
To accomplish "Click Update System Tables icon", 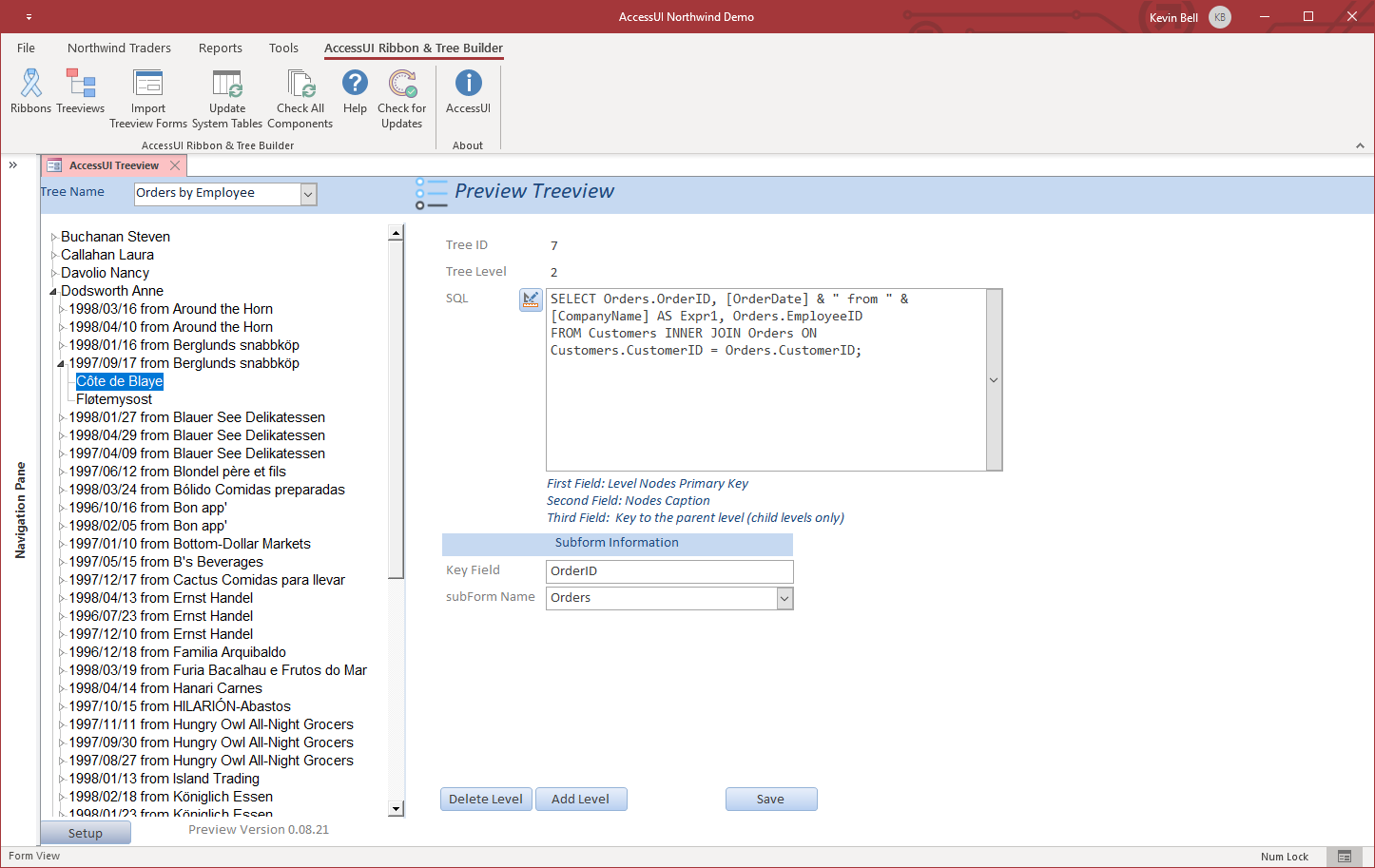I will coord(227,99).
